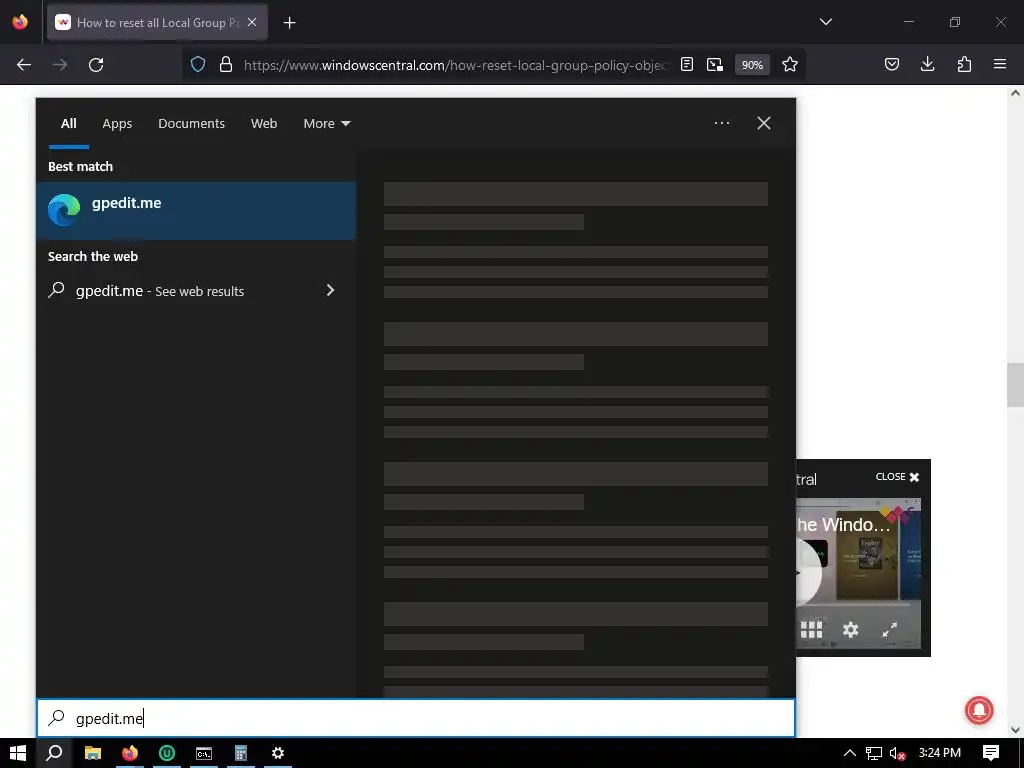Open Firefox application hamburger menu
Image resolution: width=1024 pixels, height=768 pixels.
pyautogui.click(x=999, y=64)
